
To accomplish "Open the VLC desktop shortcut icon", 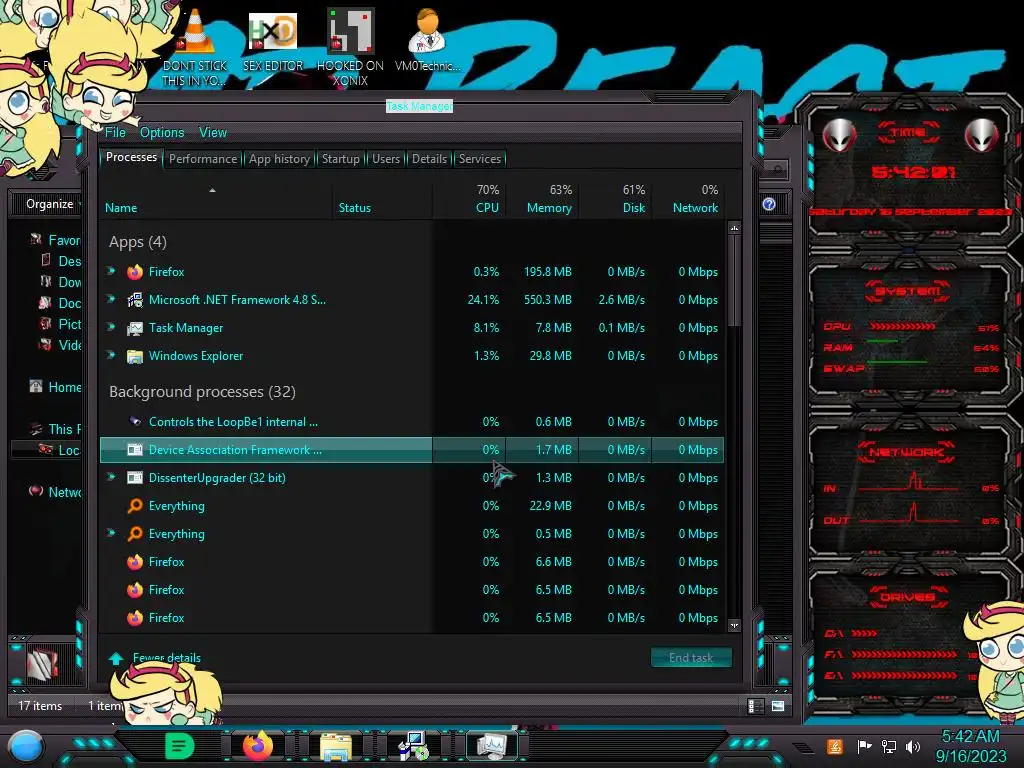I will (195, 33).
